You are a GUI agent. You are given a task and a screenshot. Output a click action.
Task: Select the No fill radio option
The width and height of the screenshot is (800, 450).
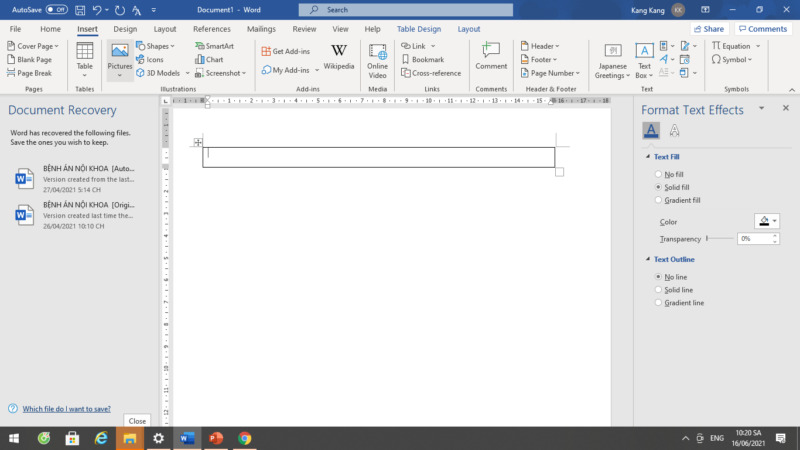[658, 174]
